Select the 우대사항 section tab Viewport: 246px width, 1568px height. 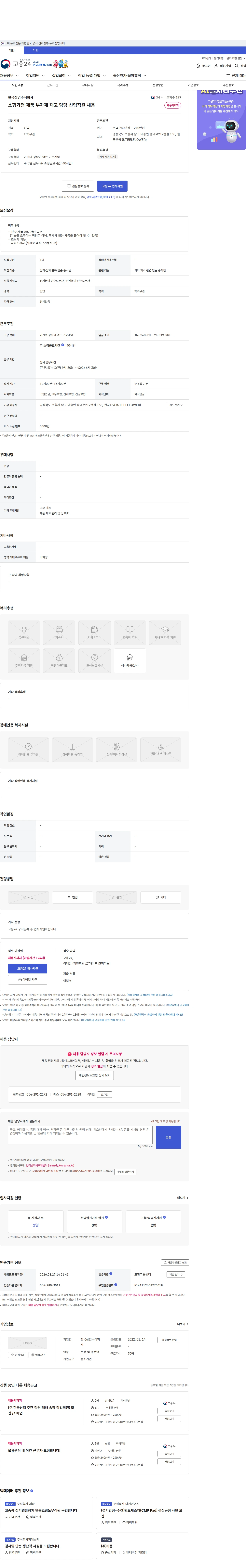[x=88, y=85]
